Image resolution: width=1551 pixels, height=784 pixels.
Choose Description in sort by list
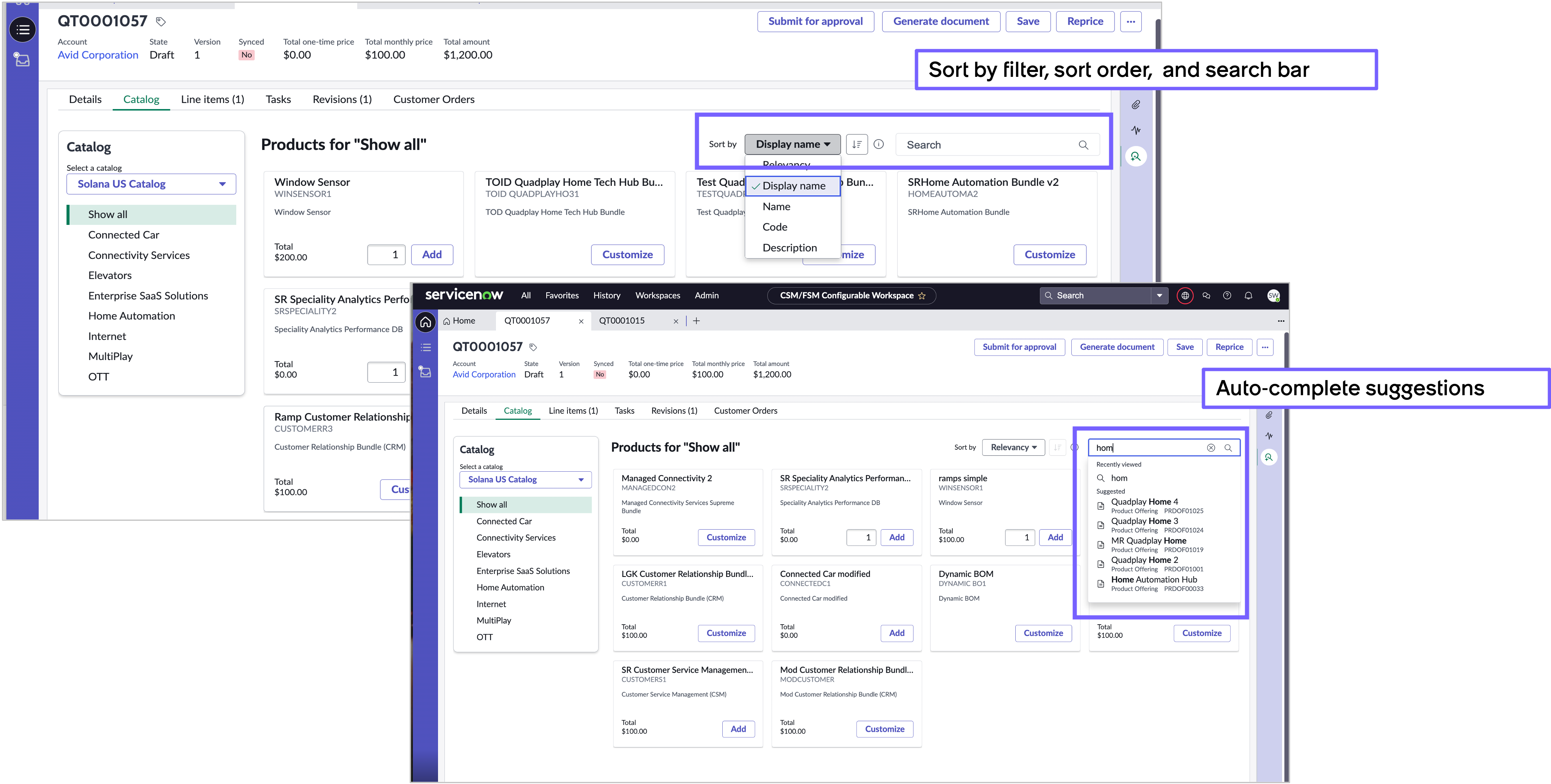click(792, 248)
